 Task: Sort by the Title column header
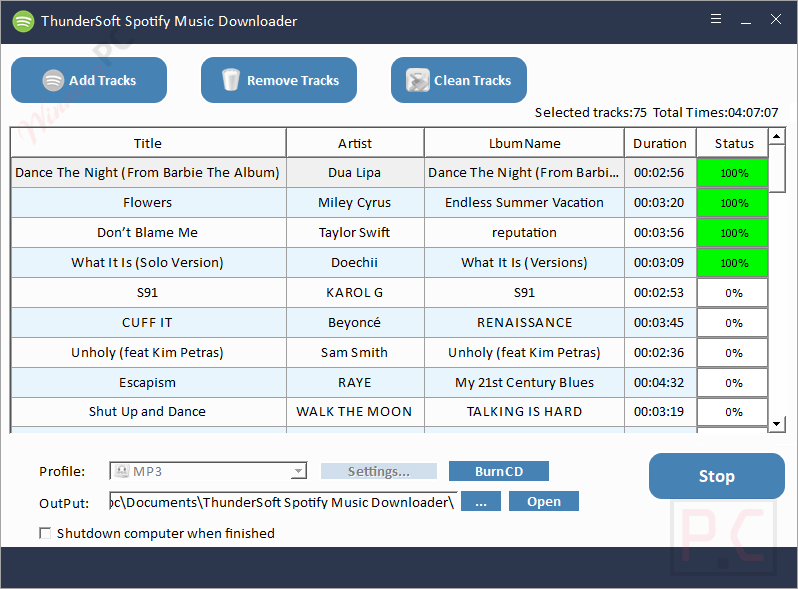click(x=148, y=143)
